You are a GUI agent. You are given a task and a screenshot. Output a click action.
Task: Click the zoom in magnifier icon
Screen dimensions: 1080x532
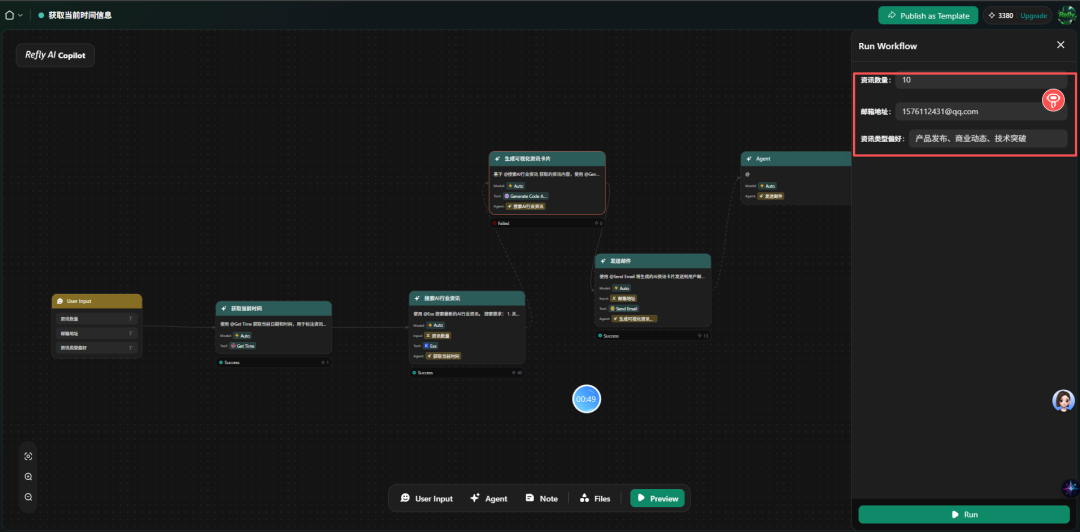[x=28, y=476]
